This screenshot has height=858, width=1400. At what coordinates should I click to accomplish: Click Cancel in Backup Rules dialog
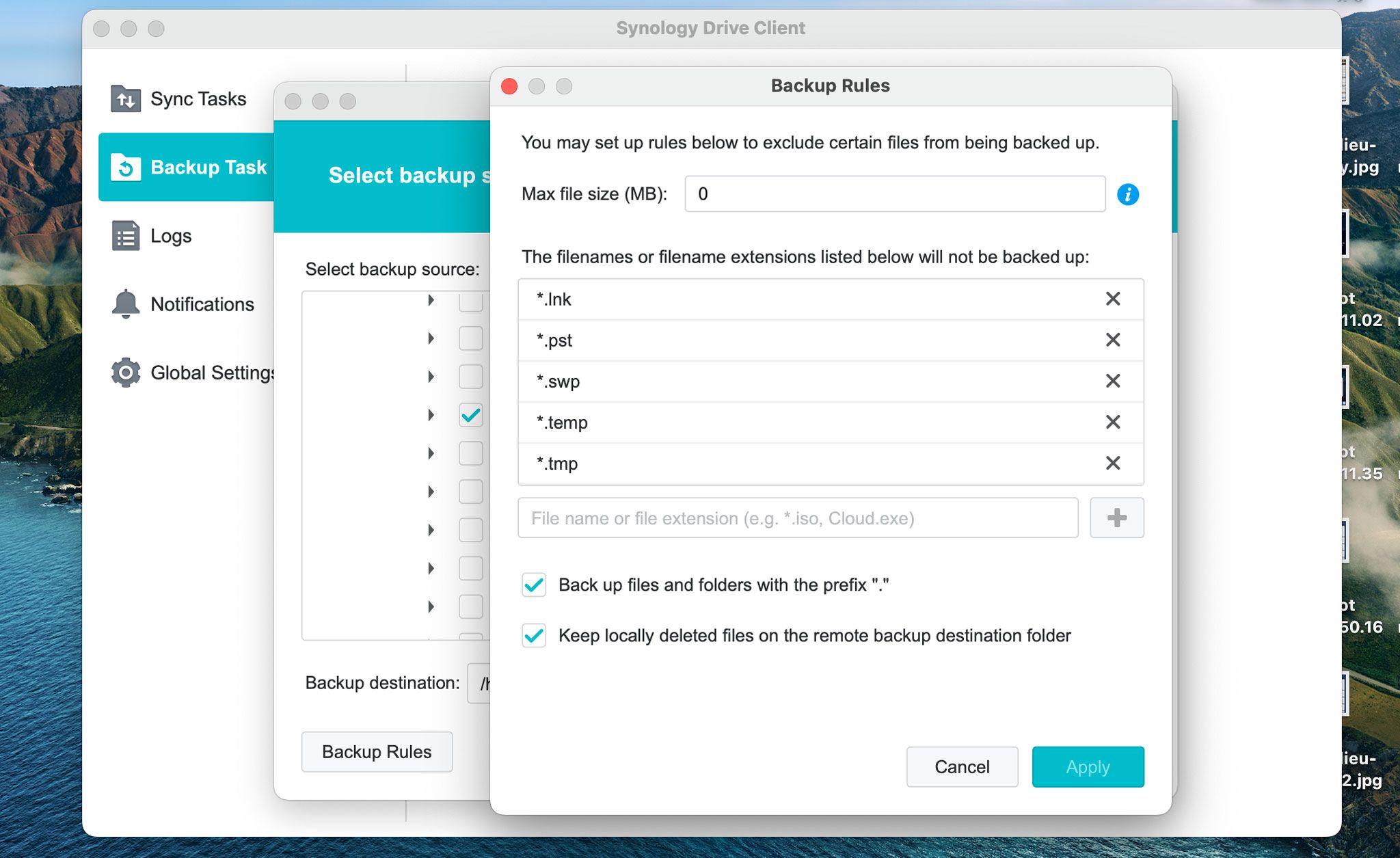(962, 767)
